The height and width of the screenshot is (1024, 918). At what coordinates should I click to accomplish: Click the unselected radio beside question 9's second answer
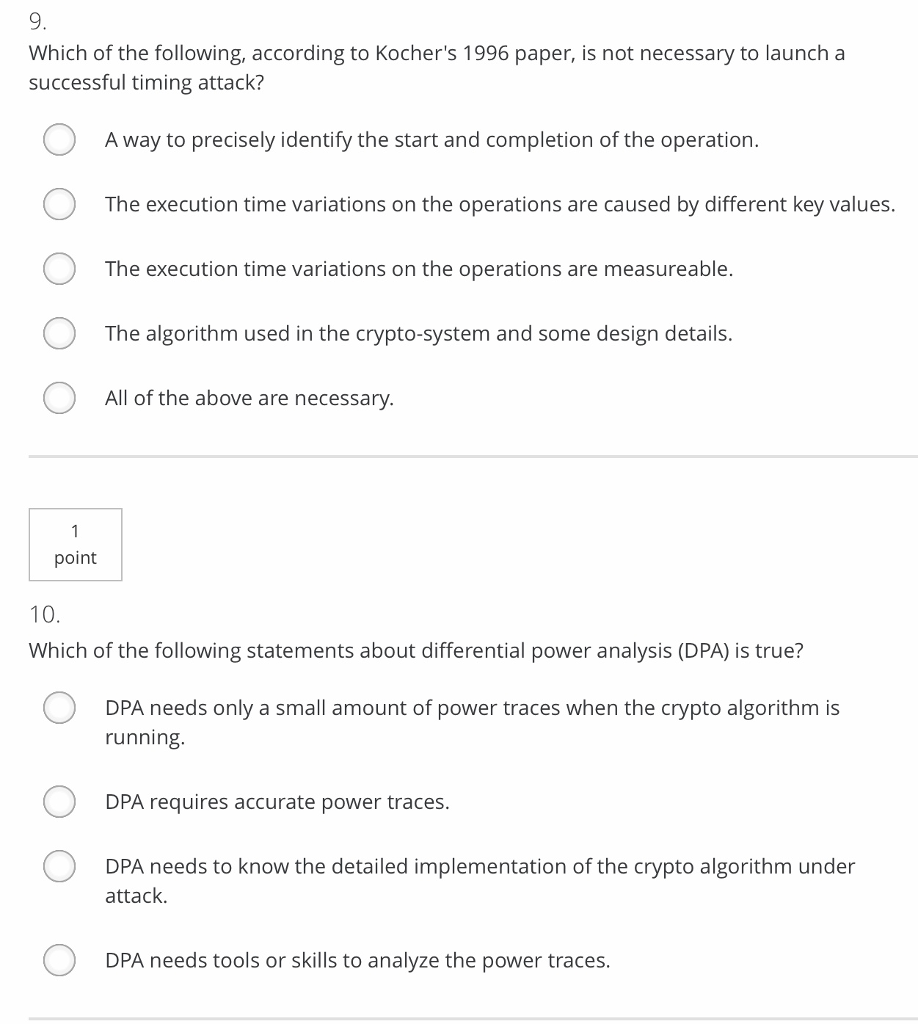59,204
